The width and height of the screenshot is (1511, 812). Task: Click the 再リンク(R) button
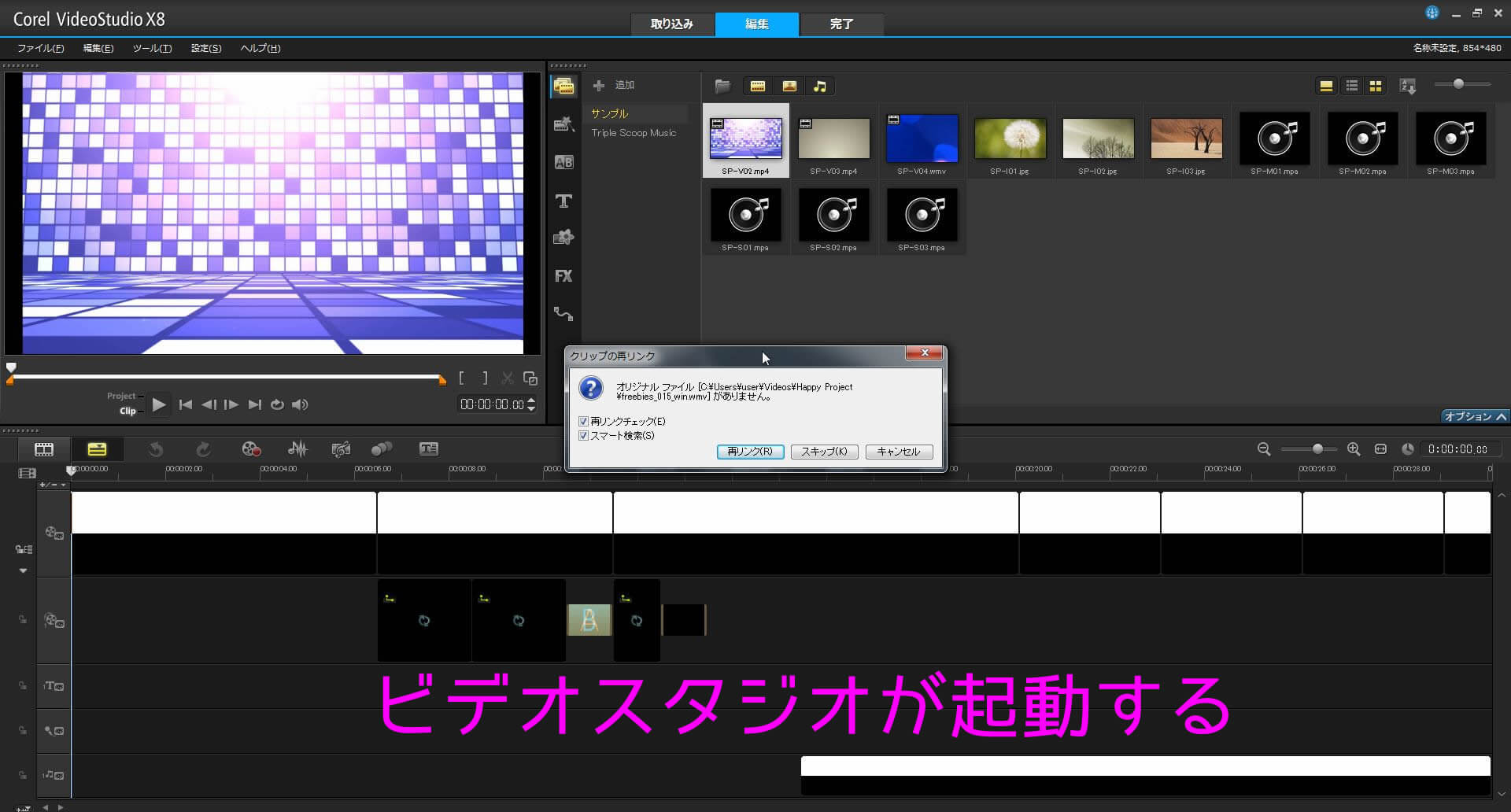tap(750, 452)
